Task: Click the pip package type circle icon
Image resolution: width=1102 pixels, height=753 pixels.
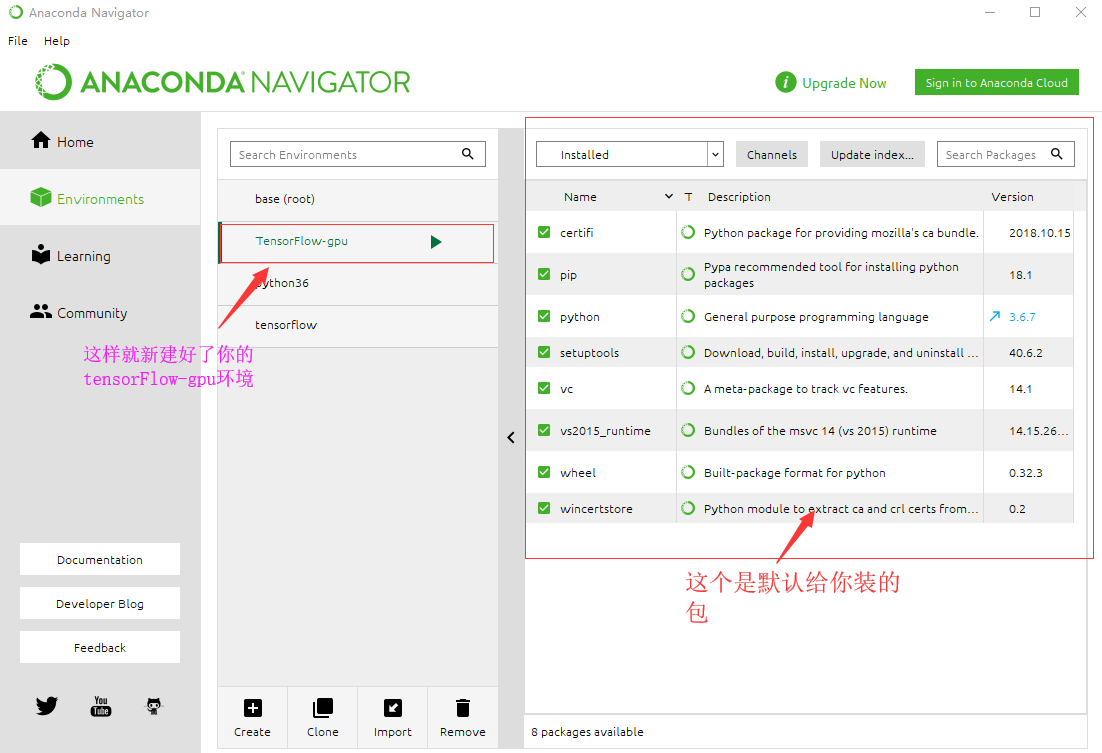Action: pyautogui.click(x=688, y=274)
